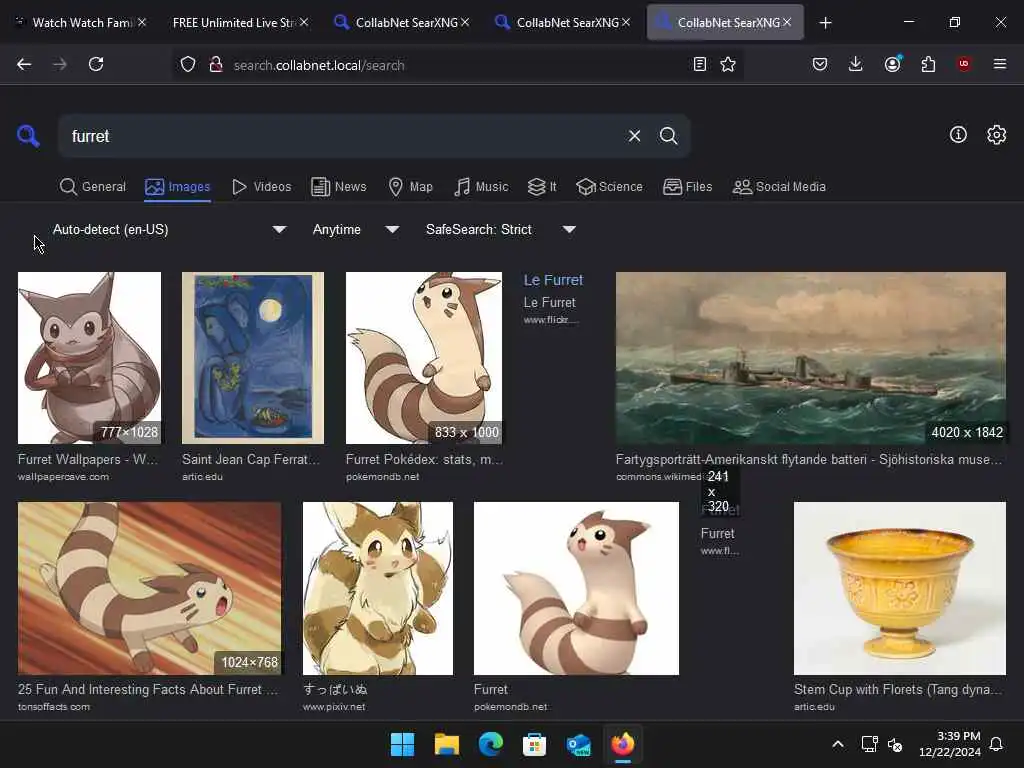This screenshot has width=1024, height=768.
Task: Open File Explorer from taskbar
Action: (447, 744)
